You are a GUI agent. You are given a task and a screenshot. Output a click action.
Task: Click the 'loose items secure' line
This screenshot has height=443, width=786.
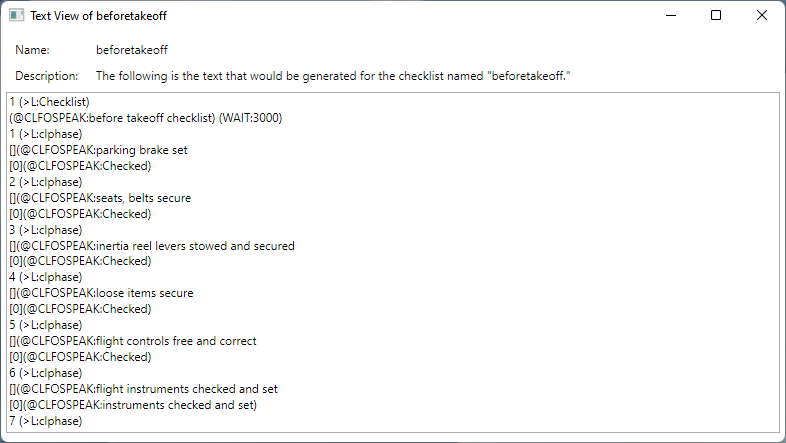(x=101, y=293)
